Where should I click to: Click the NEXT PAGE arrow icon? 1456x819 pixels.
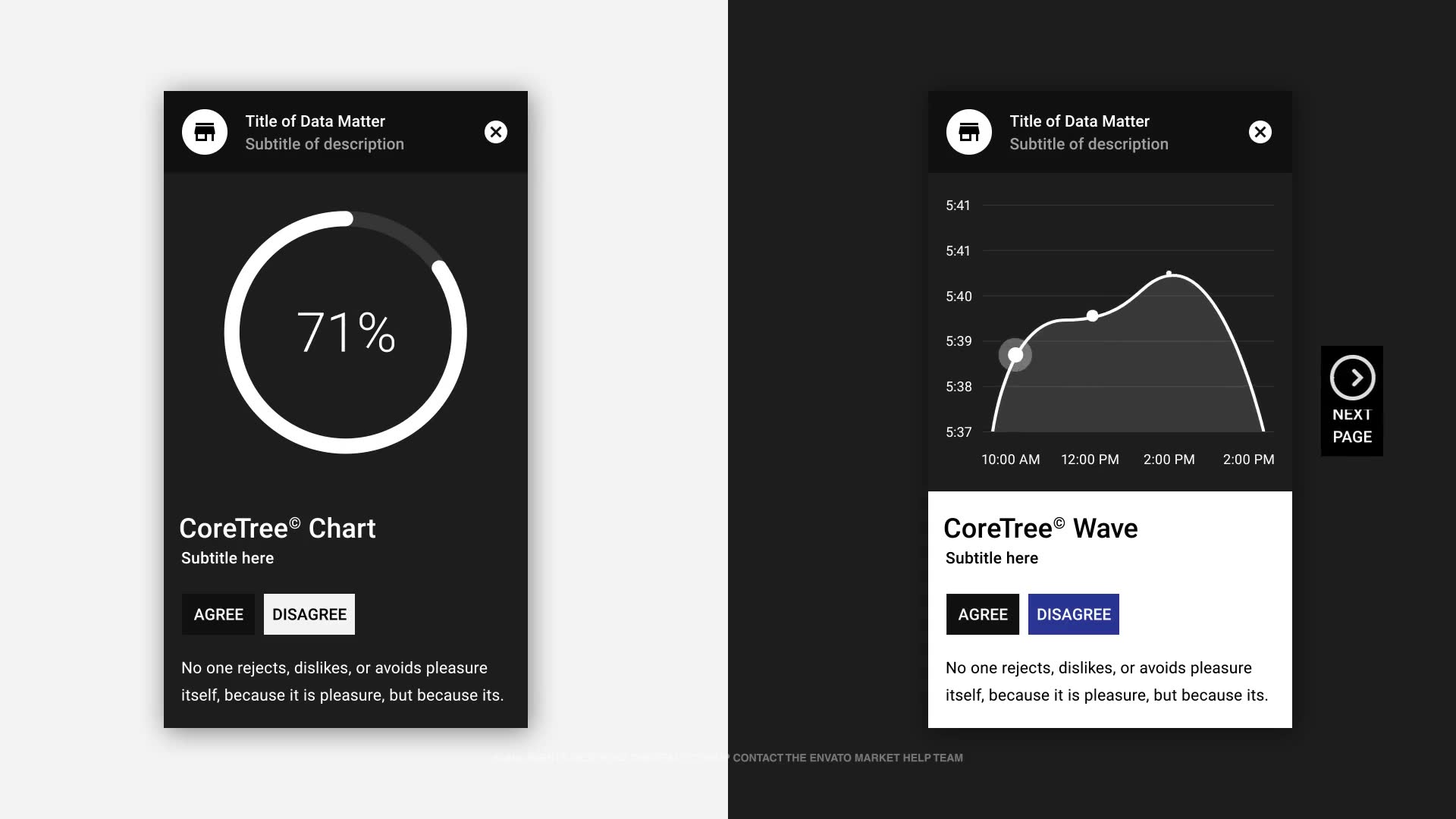(x=1352, y=378)
